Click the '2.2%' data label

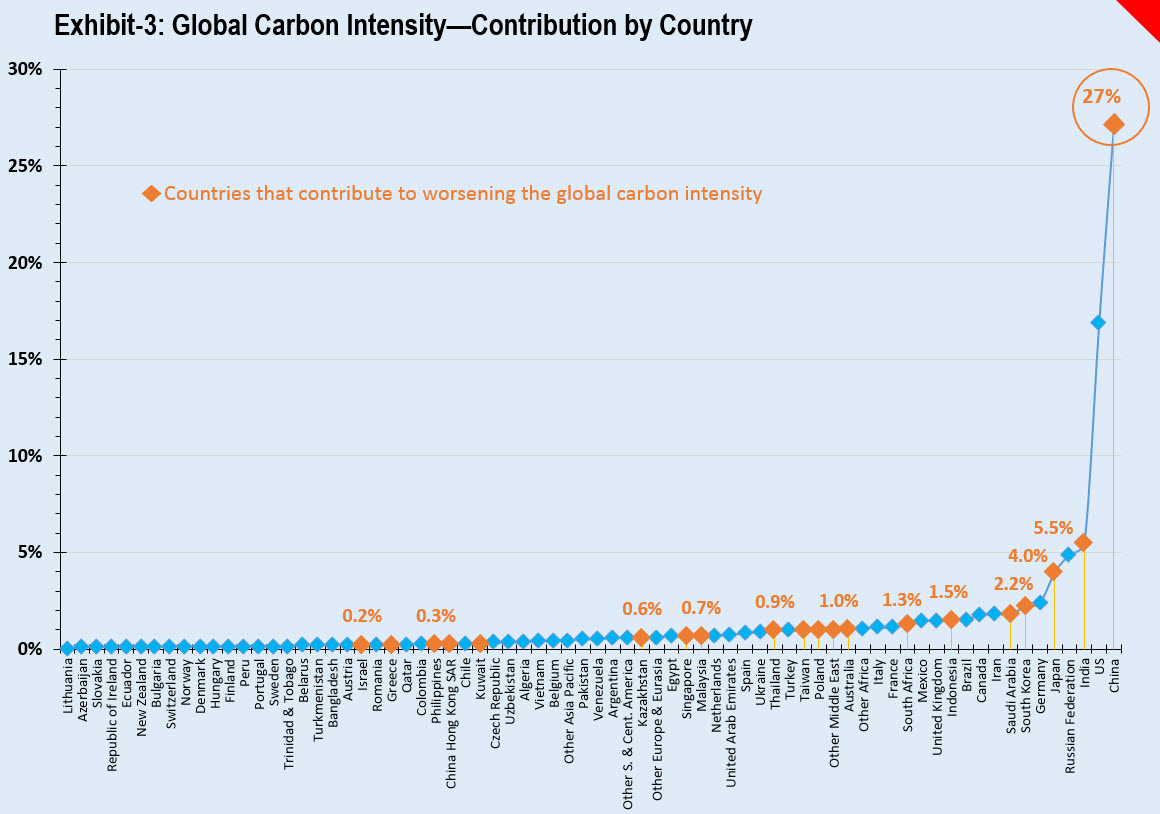[1013, 584]
